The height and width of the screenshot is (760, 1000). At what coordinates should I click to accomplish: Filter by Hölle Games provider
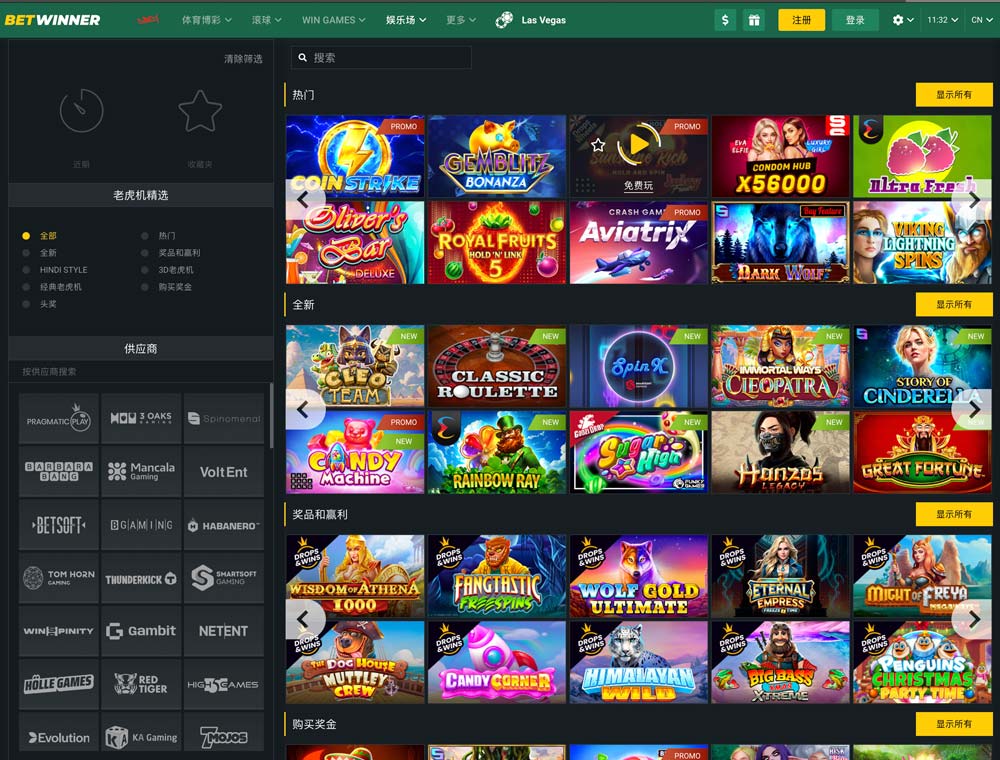[x=59, y=684]
